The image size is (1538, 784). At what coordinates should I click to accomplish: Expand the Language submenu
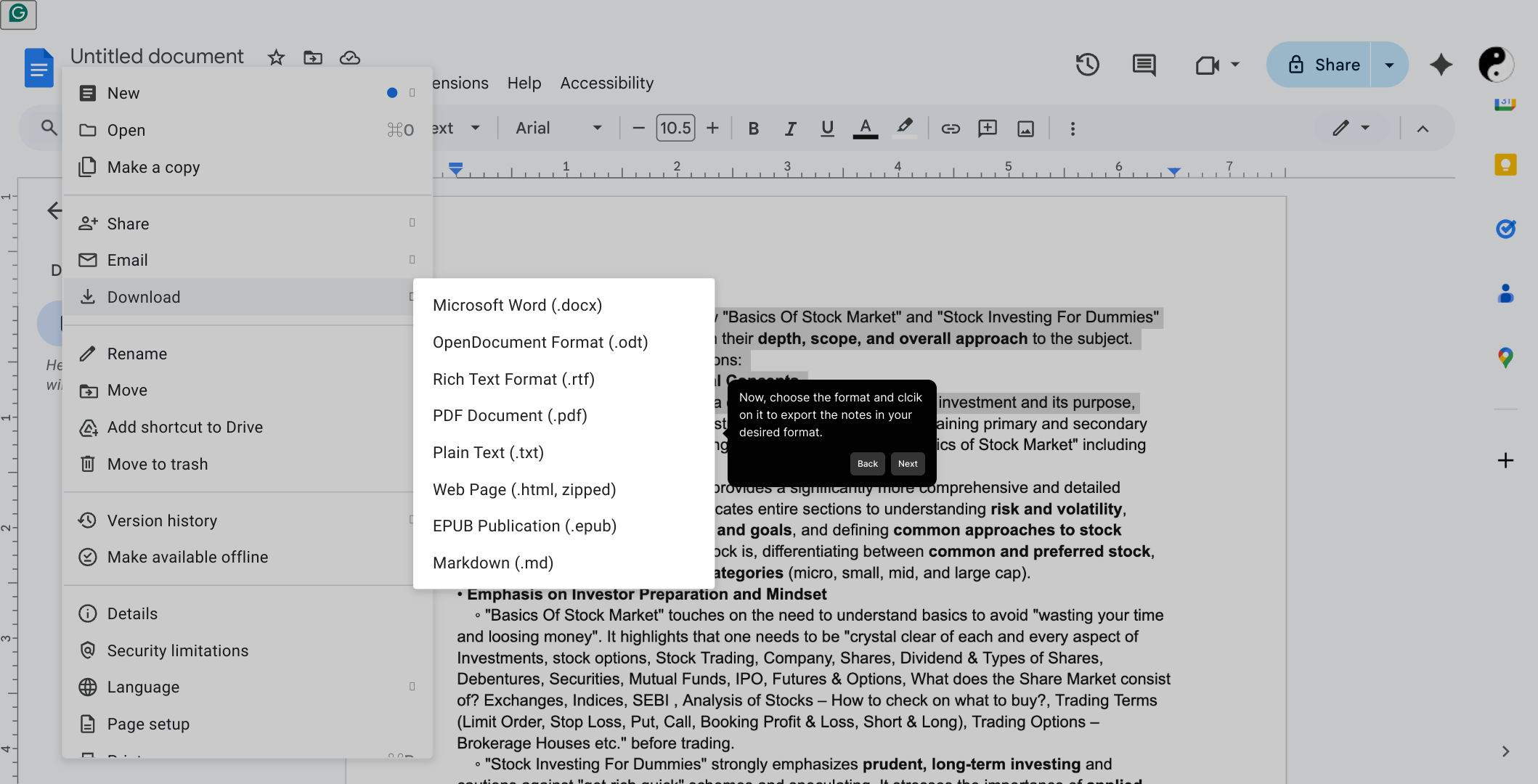pyautogui.click(x=247, y=687)
